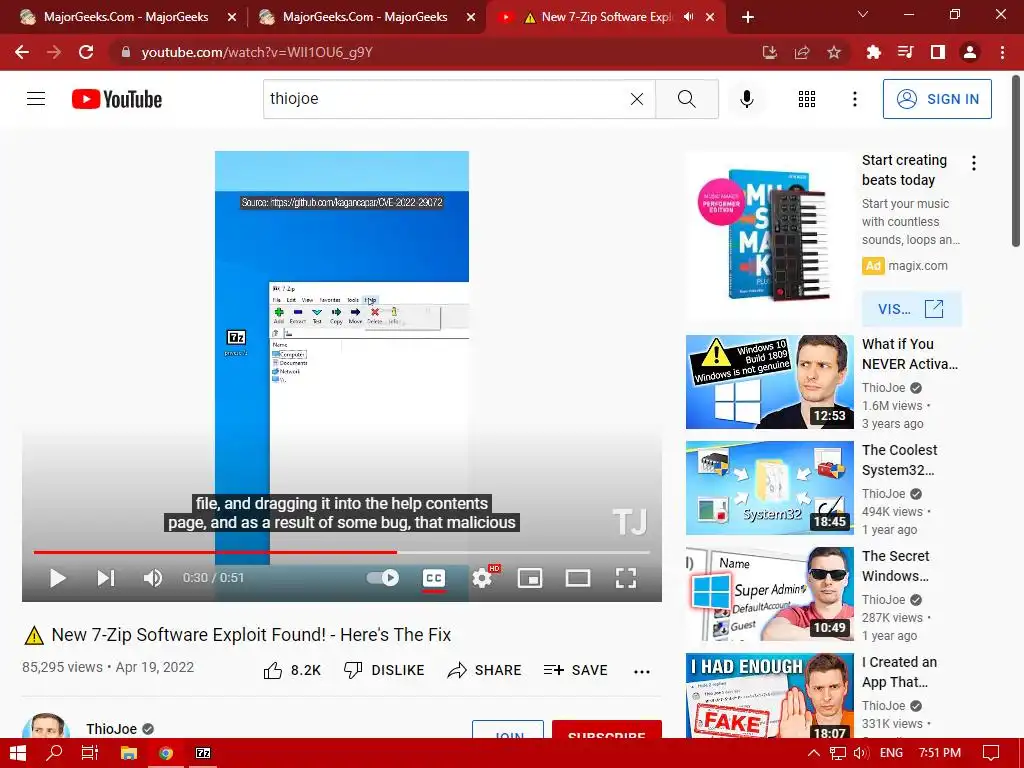
Task: Open 'The Secret Windows' video thumbnail
Action: coord(769,594)
